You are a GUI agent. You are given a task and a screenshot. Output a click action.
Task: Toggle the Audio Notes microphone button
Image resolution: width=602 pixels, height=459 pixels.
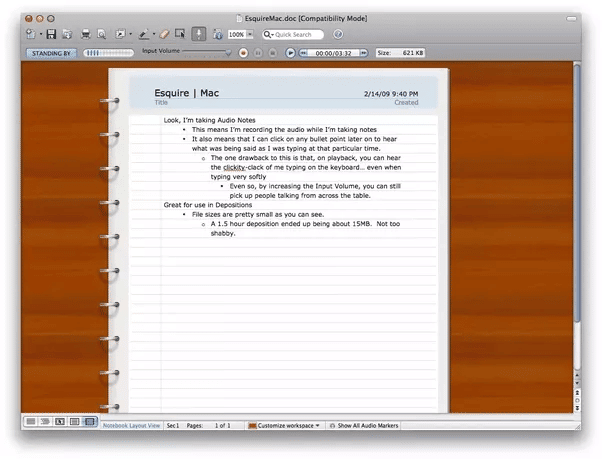pos(198,34)
